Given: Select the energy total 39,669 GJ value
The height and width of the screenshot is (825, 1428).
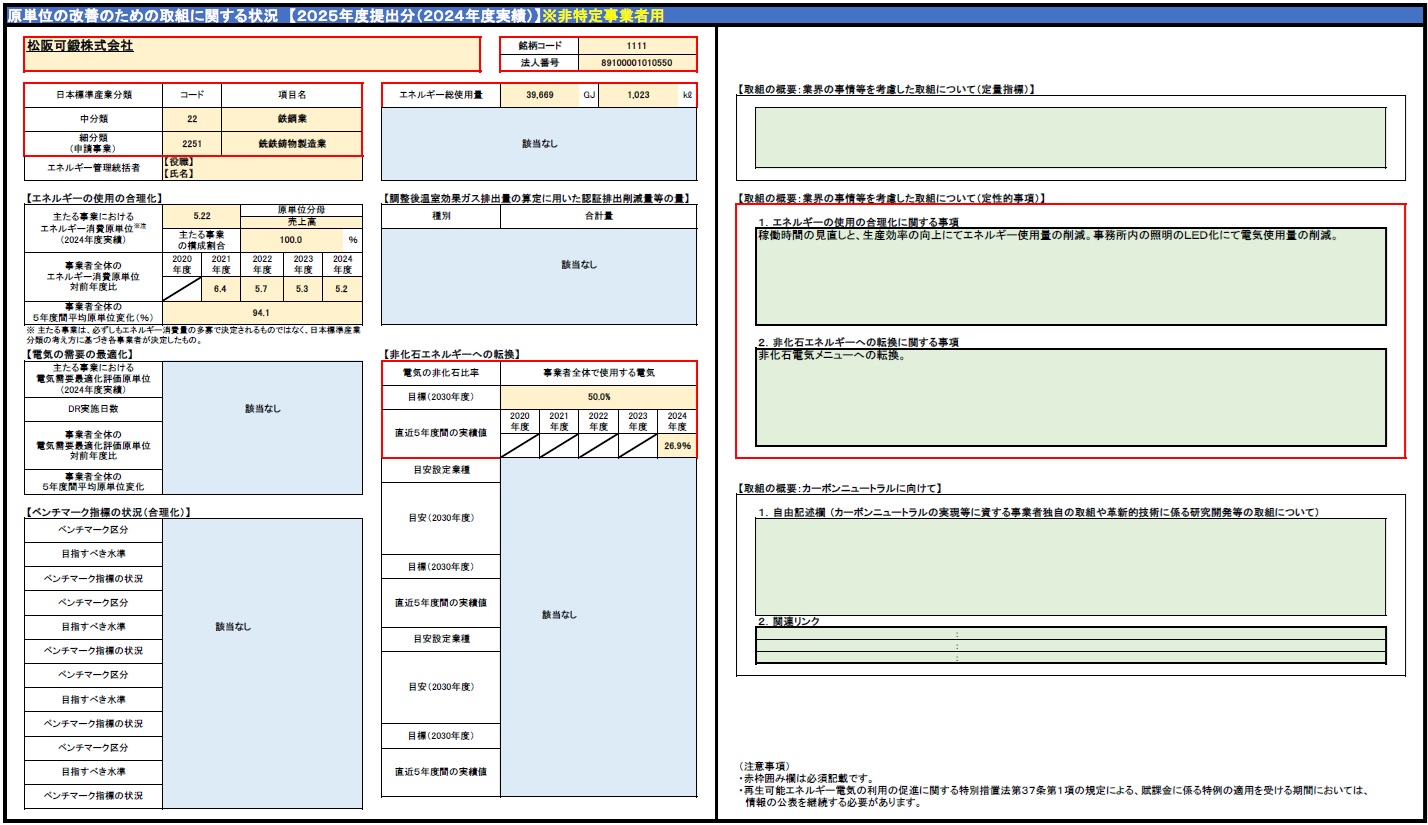Looking at the screenshot, I should coord(538,95).
